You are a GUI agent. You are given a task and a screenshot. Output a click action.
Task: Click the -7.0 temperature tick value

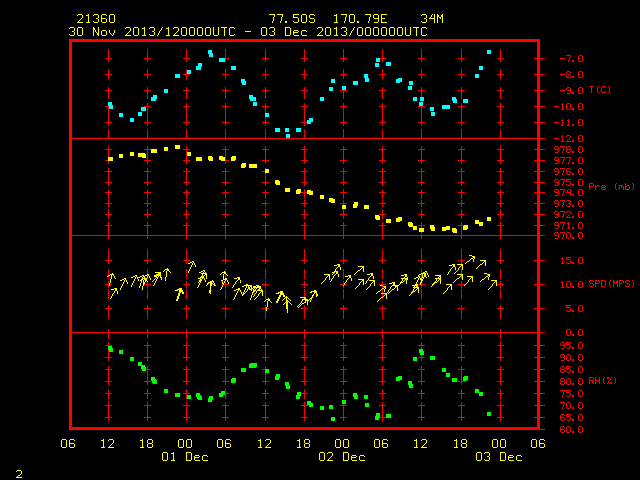571,58
